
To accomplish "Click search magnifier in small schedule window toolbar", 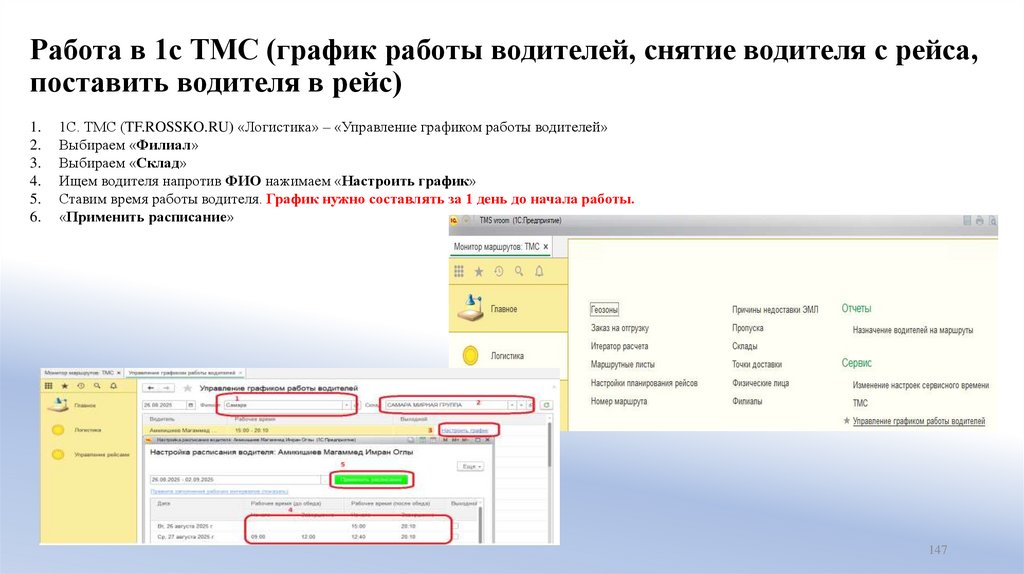I will pos(97,386).
